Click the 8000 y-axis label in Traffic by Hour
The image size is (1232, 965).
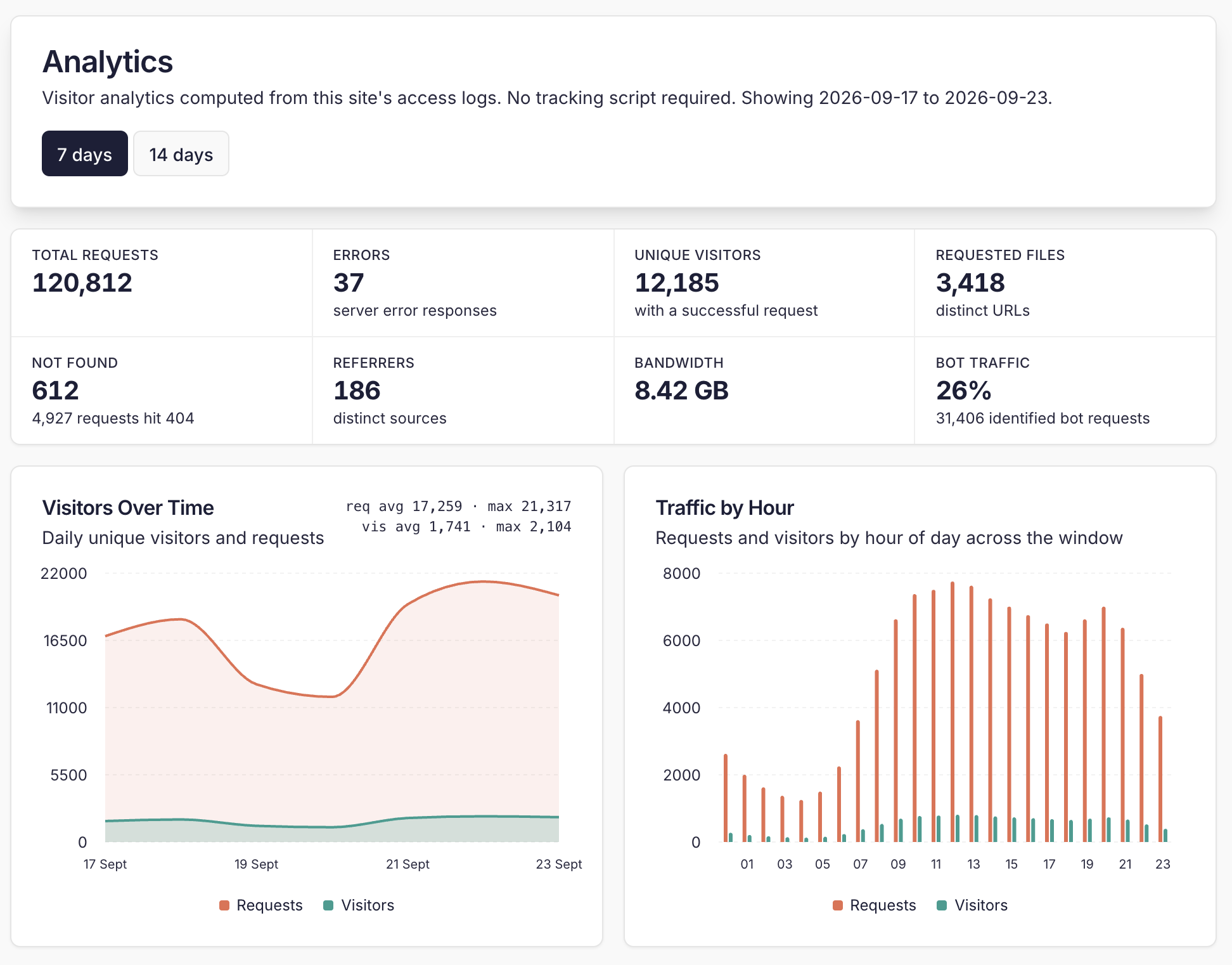pos(681,574)
